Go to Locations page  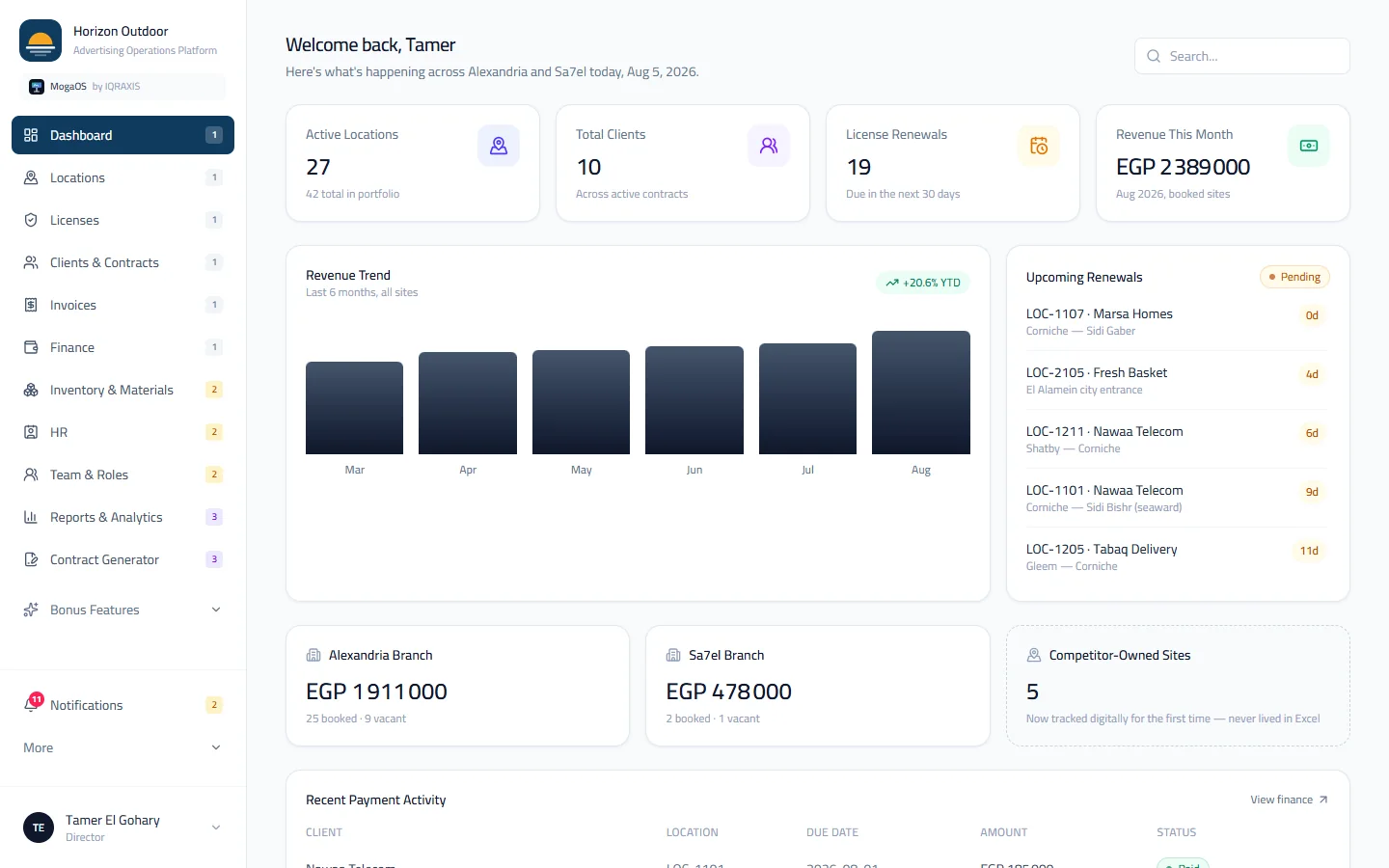click(123, 177)
